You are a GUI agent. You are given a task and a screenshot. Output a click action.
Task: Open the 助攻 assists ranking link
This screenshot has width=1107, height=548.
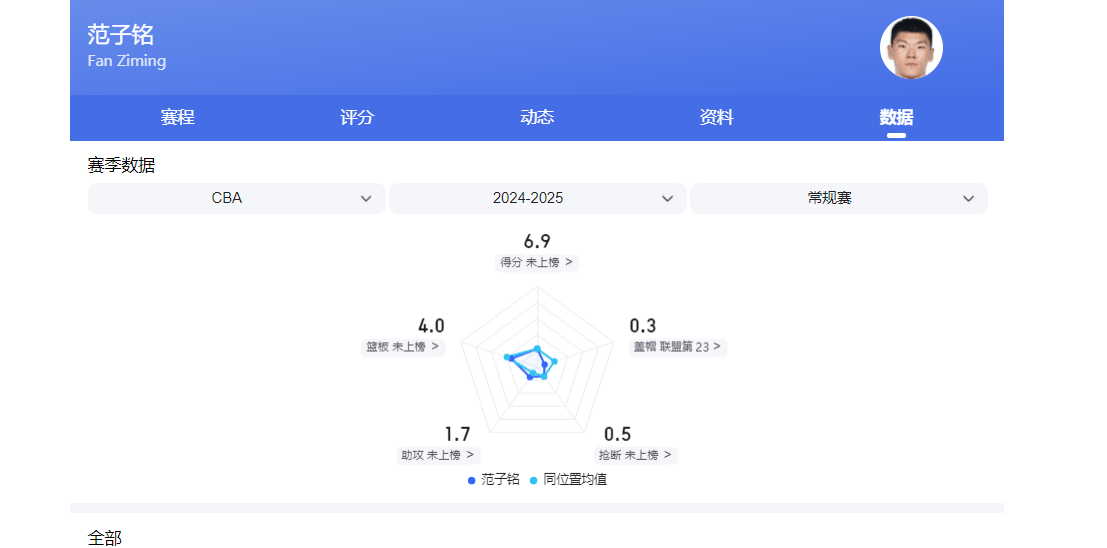[x=438, y=455]
